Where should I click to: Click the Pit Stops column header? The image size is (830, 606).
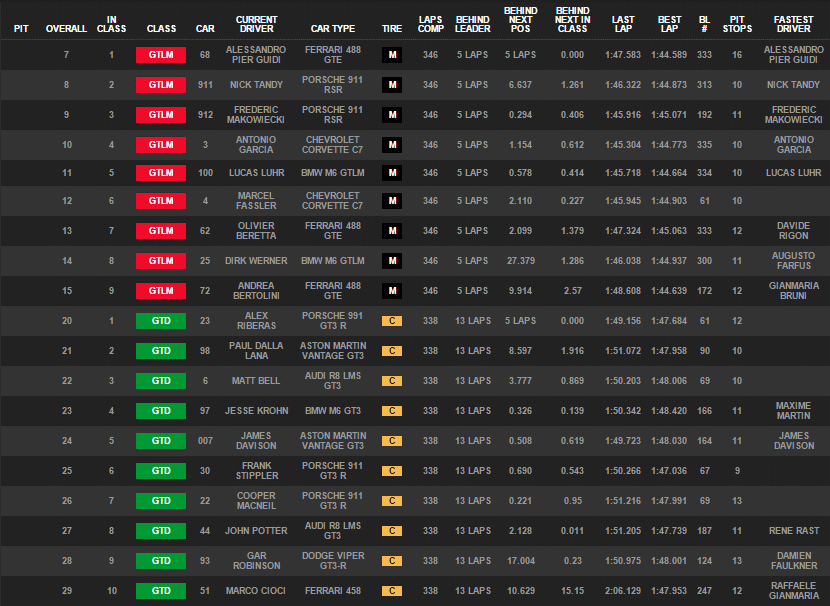tap(737, 24)
